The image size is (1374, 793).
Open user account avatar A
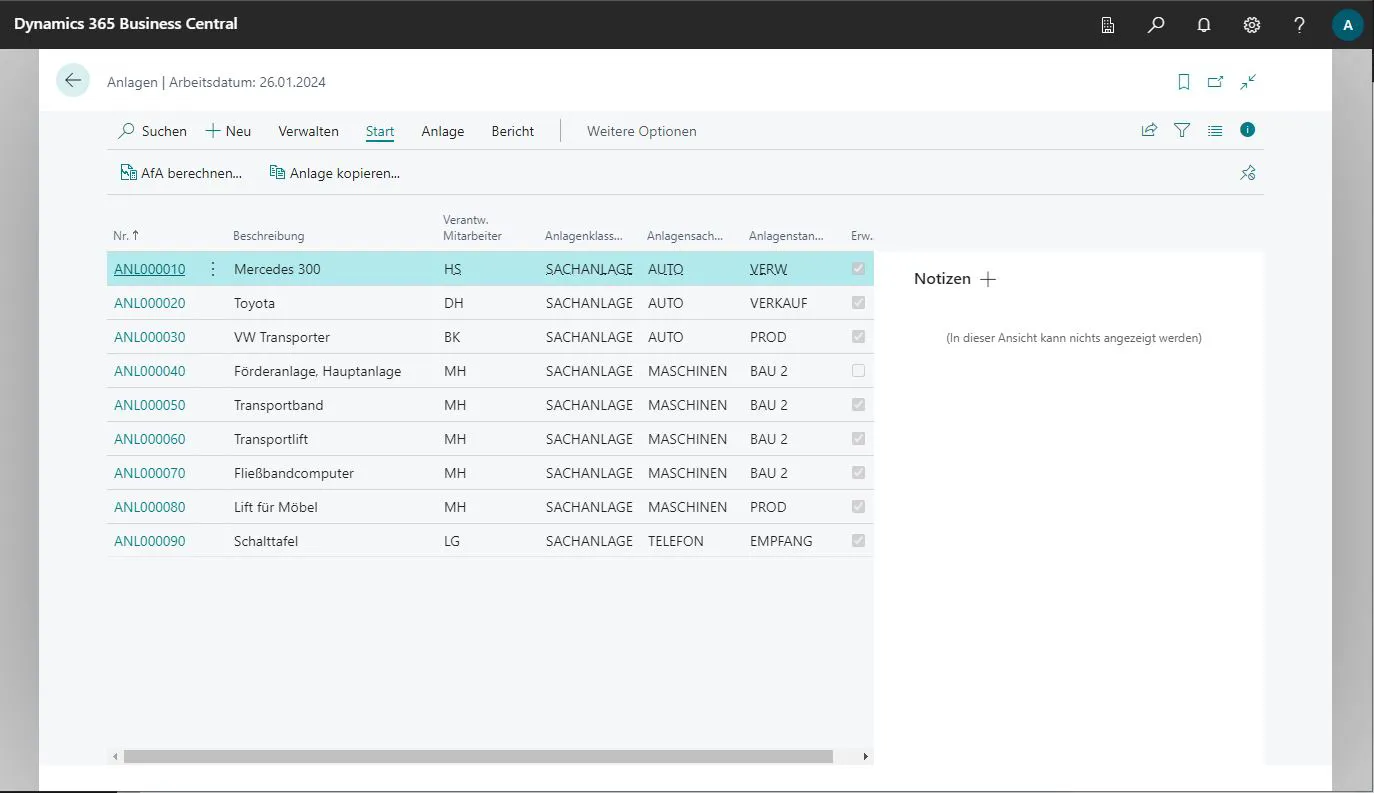(1348, 25)
